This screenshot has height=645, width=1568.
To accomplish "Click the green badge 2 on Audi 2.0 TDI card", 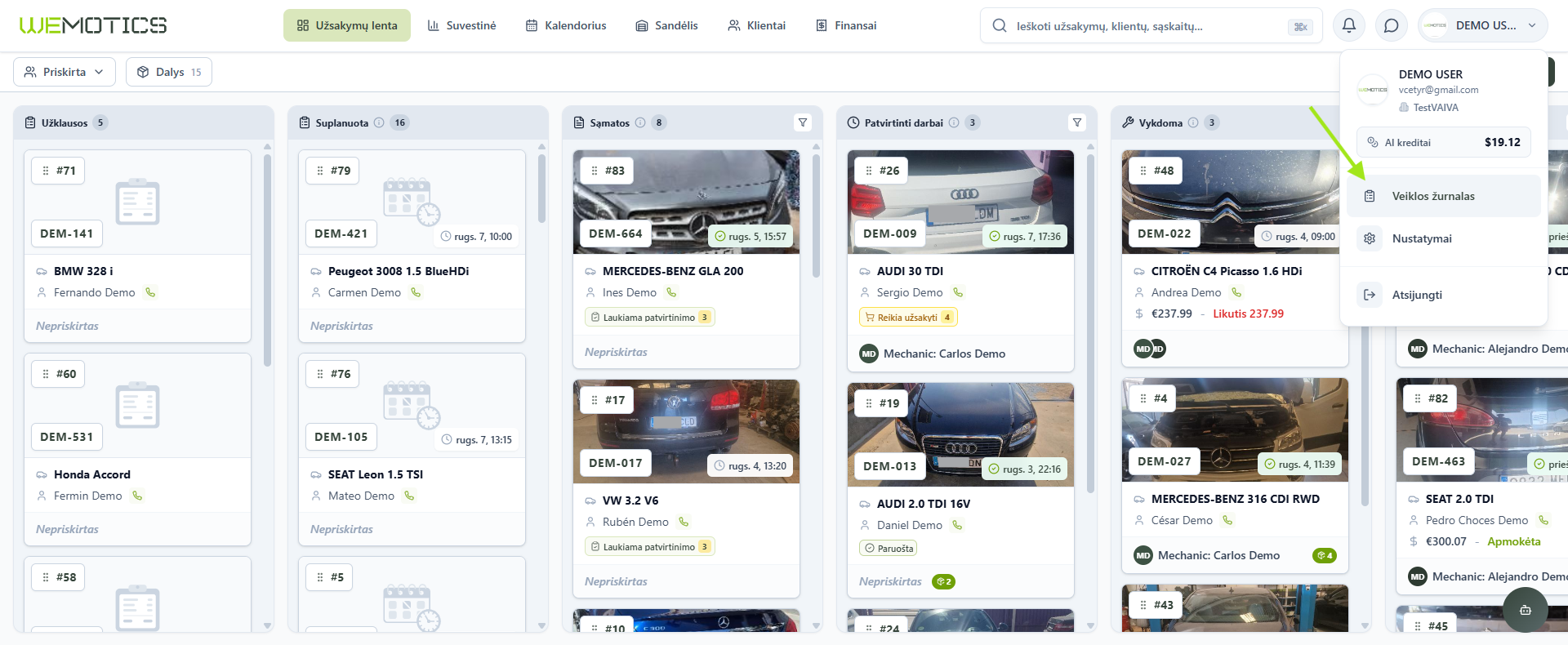I will pos(943,581).
